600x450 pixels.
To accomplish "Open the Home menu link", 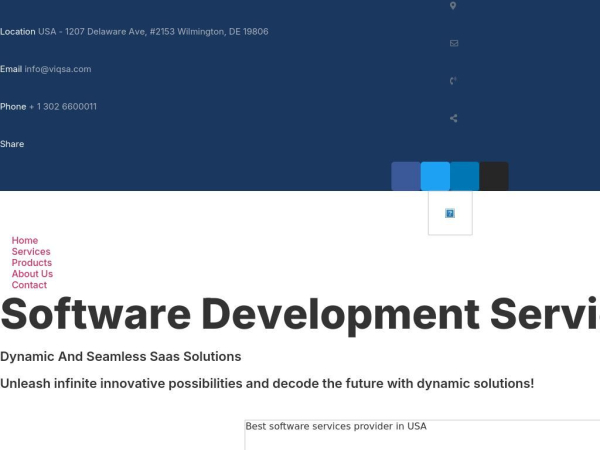I will pos(25,240).
